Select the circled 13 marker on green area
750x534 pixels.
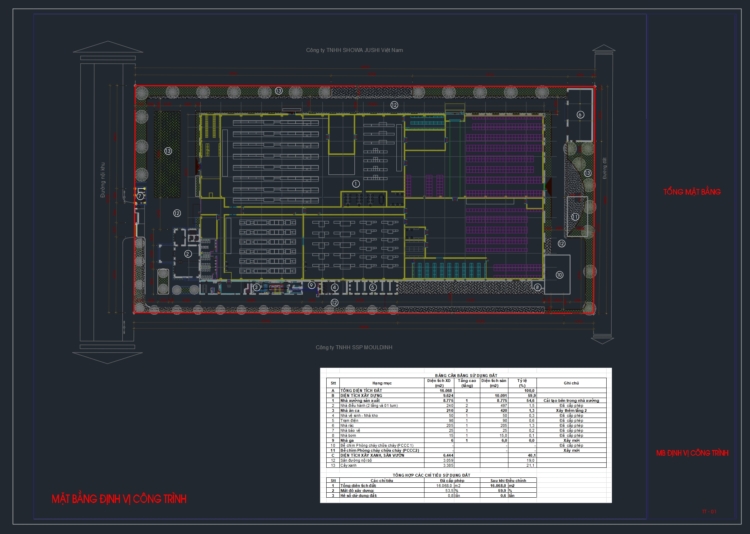[x=168, y=151]
